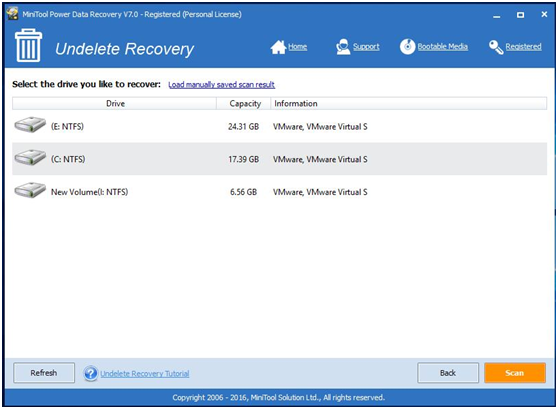This screenshot has width=558, height=409.
Task: Click VMware Virtual S info in E: row
Action: [x=320, y=126]
